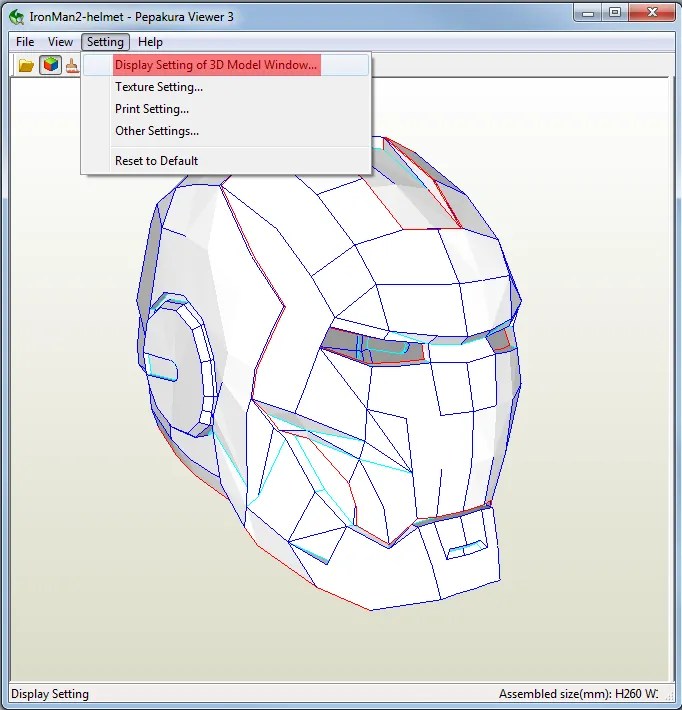Click the Pepakura app icon in title bar

coord(17,17)
